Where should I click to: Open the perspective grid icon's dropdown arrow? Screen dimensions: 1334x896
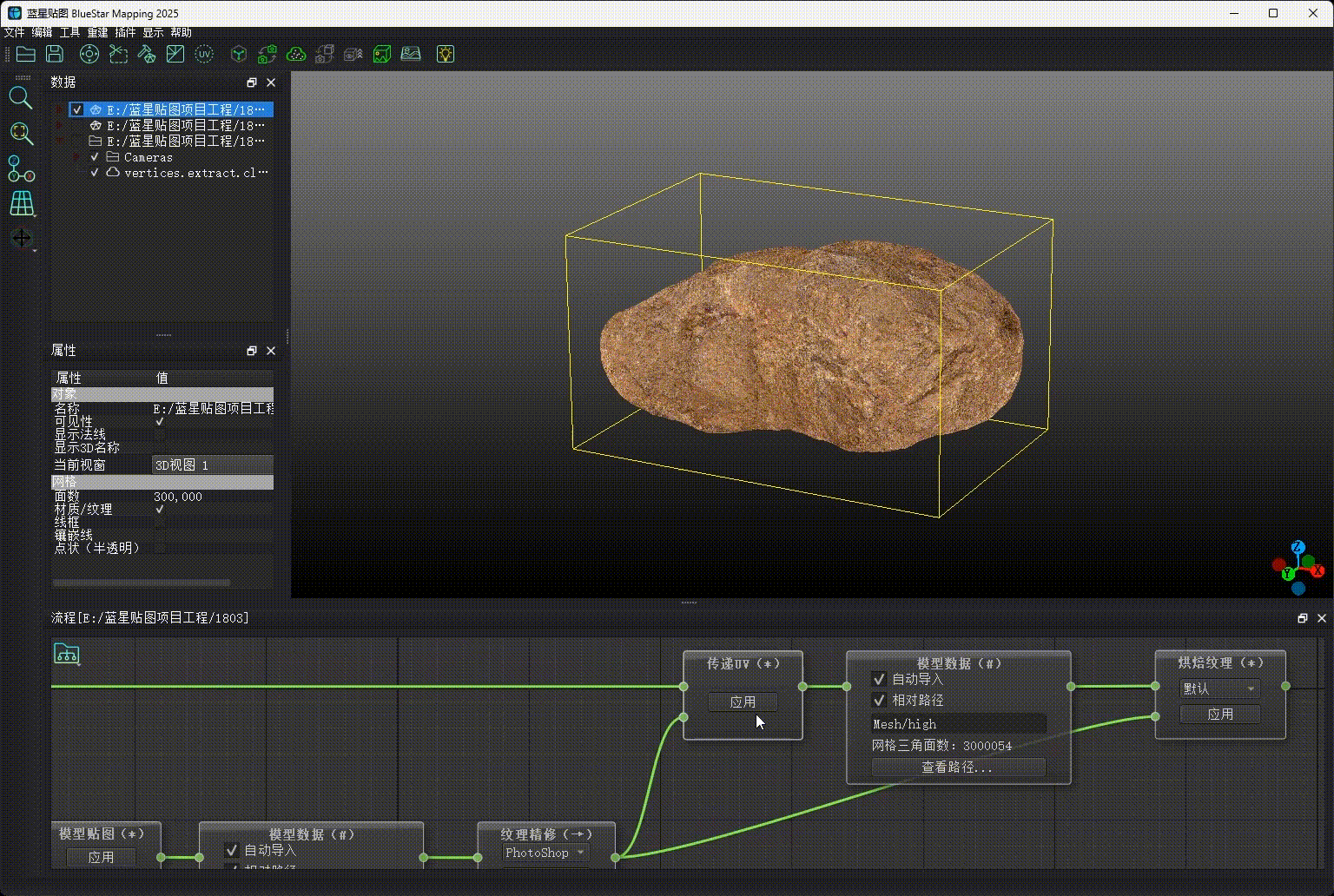click(35, 215)
